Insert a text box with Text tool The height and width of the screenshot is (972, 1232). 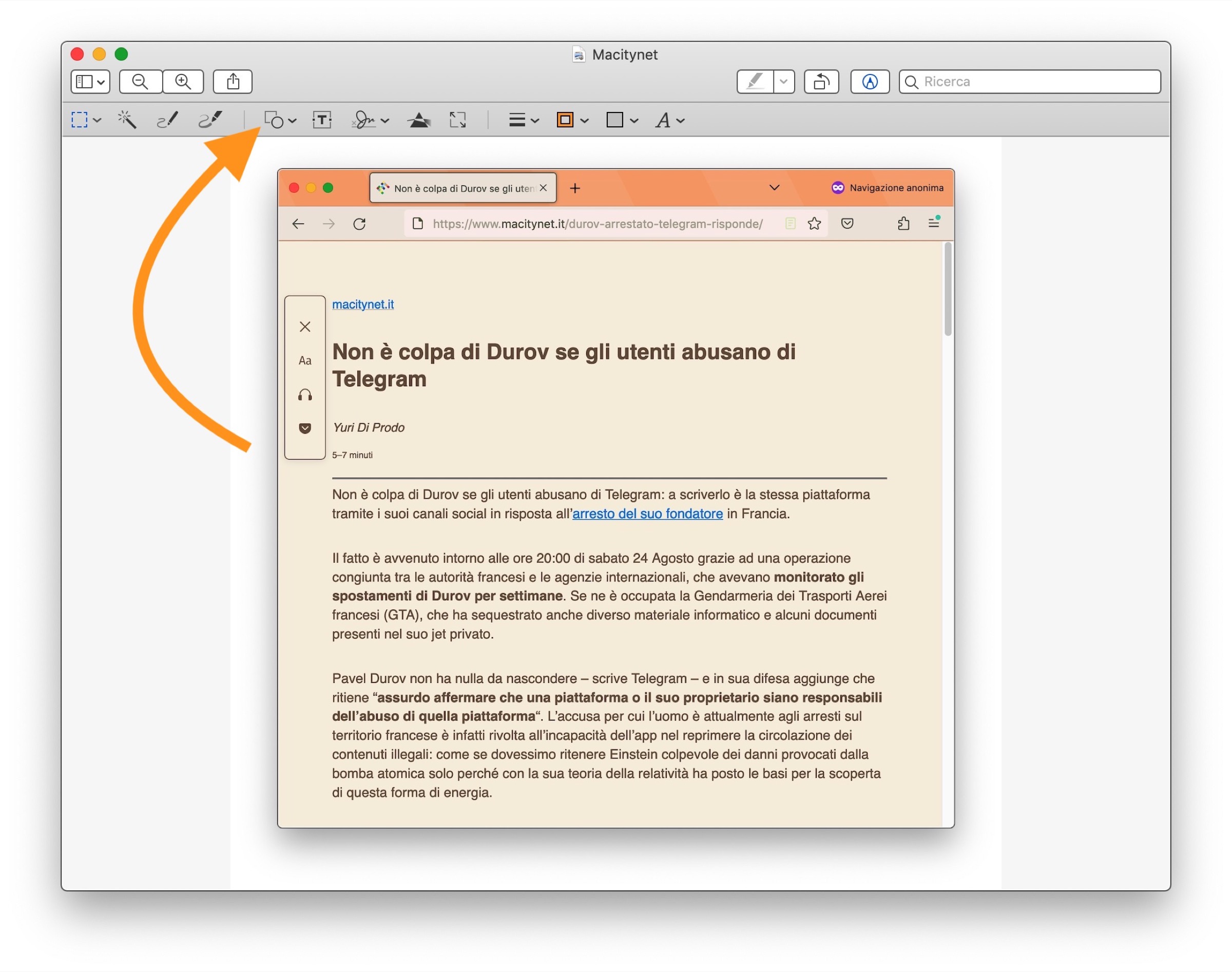[322, 120]
